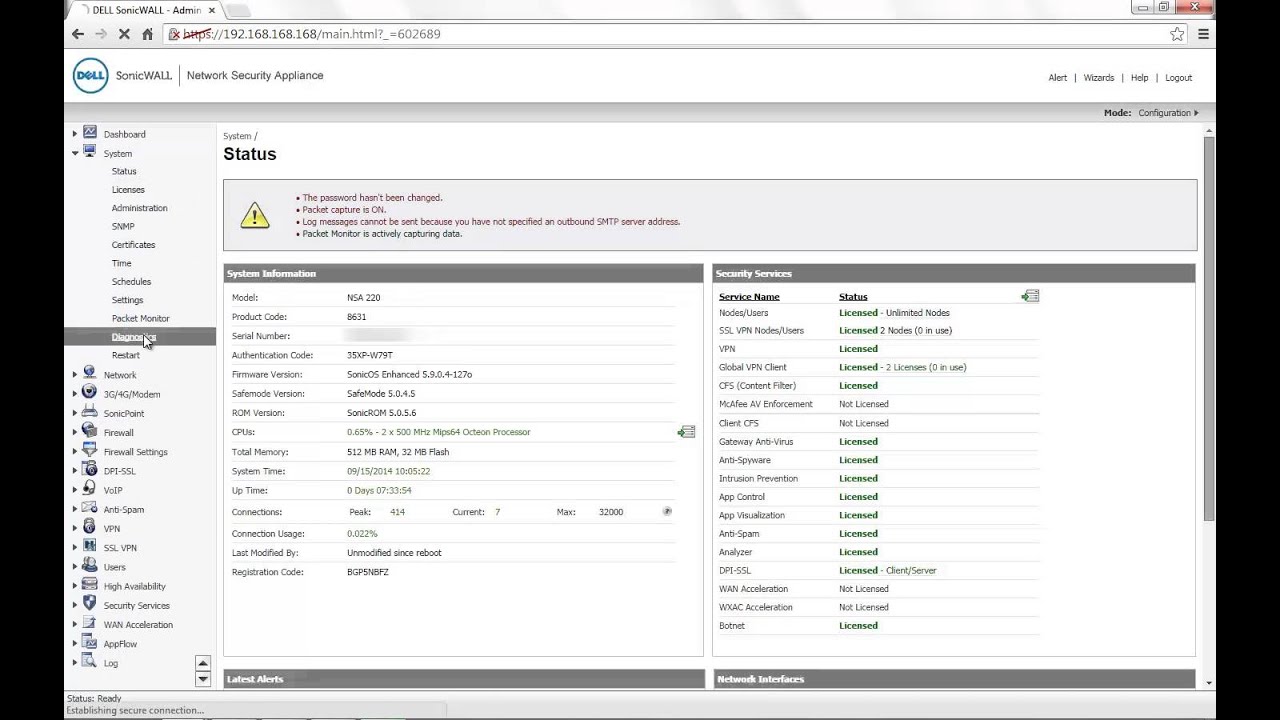Select Diagnostics in the System menu
Image resolution: width=1280 pixels, height=720 pixels.
(x=134, y=337)
